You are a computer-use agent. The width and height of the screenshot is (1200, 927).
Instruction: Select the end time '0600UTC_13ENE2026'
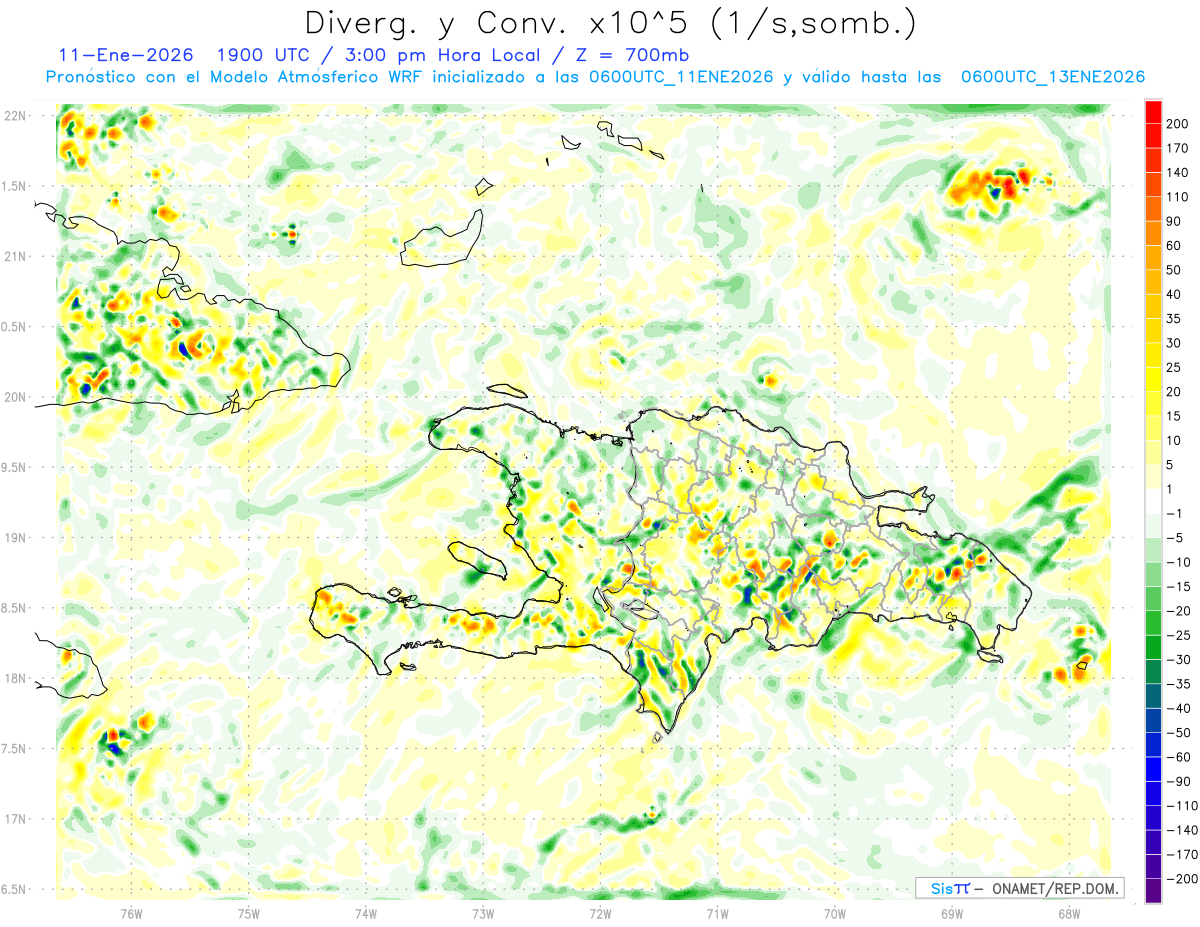click(1052, 77)
